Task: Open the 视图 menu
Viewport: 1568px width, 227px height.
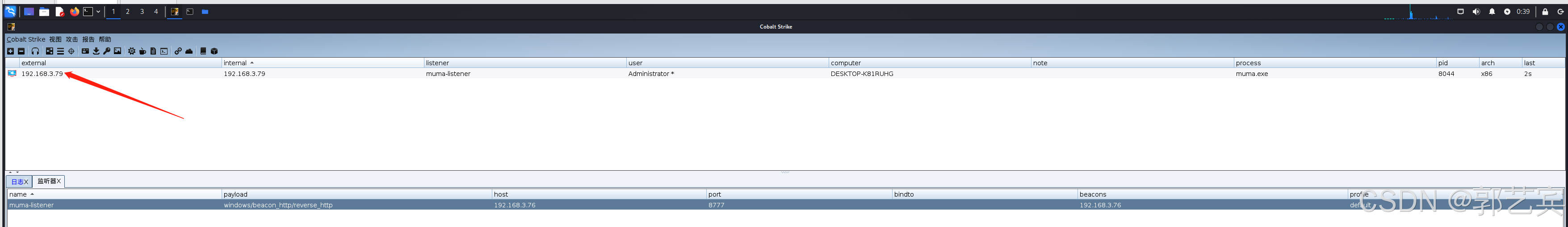Action: tap(55, 40)
